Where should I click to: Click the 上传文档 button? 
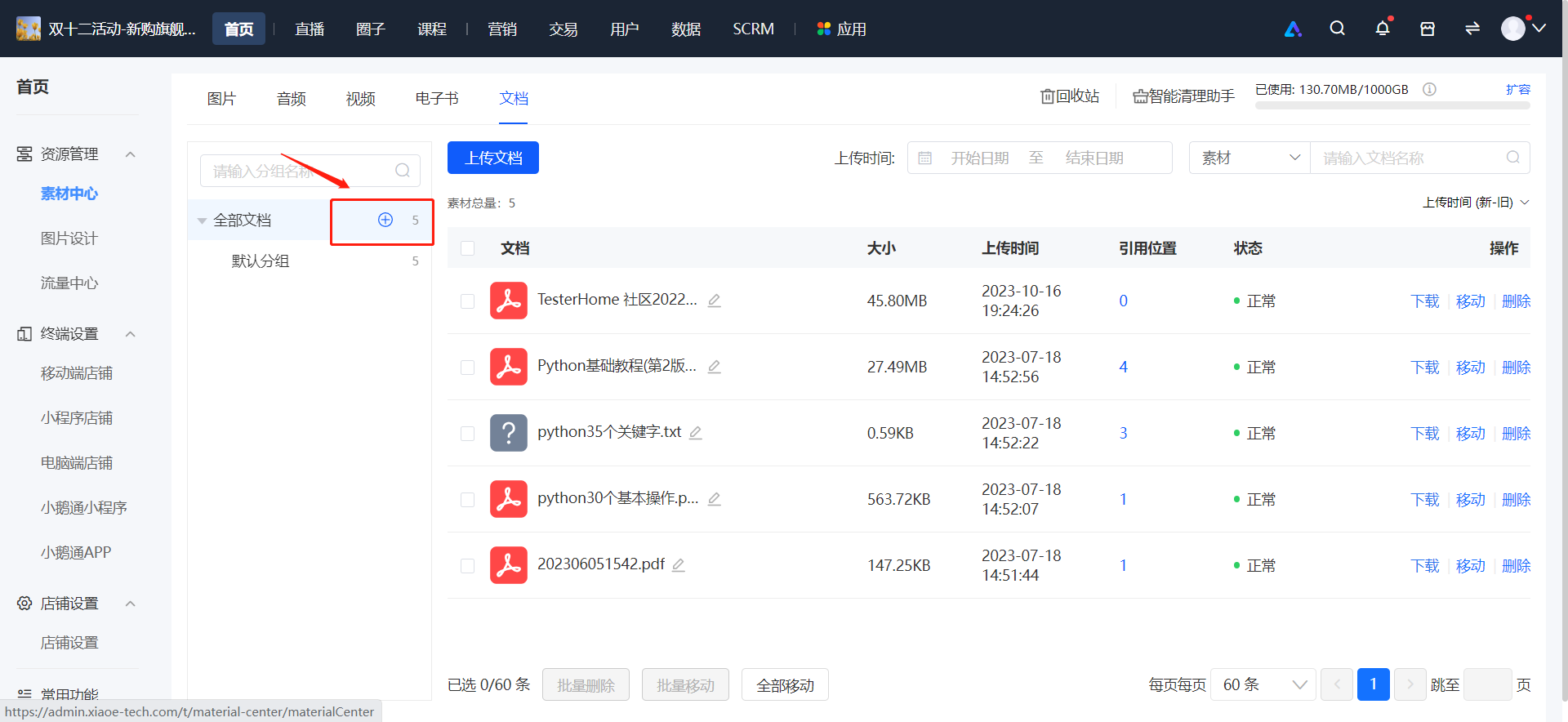coord(493,158)
